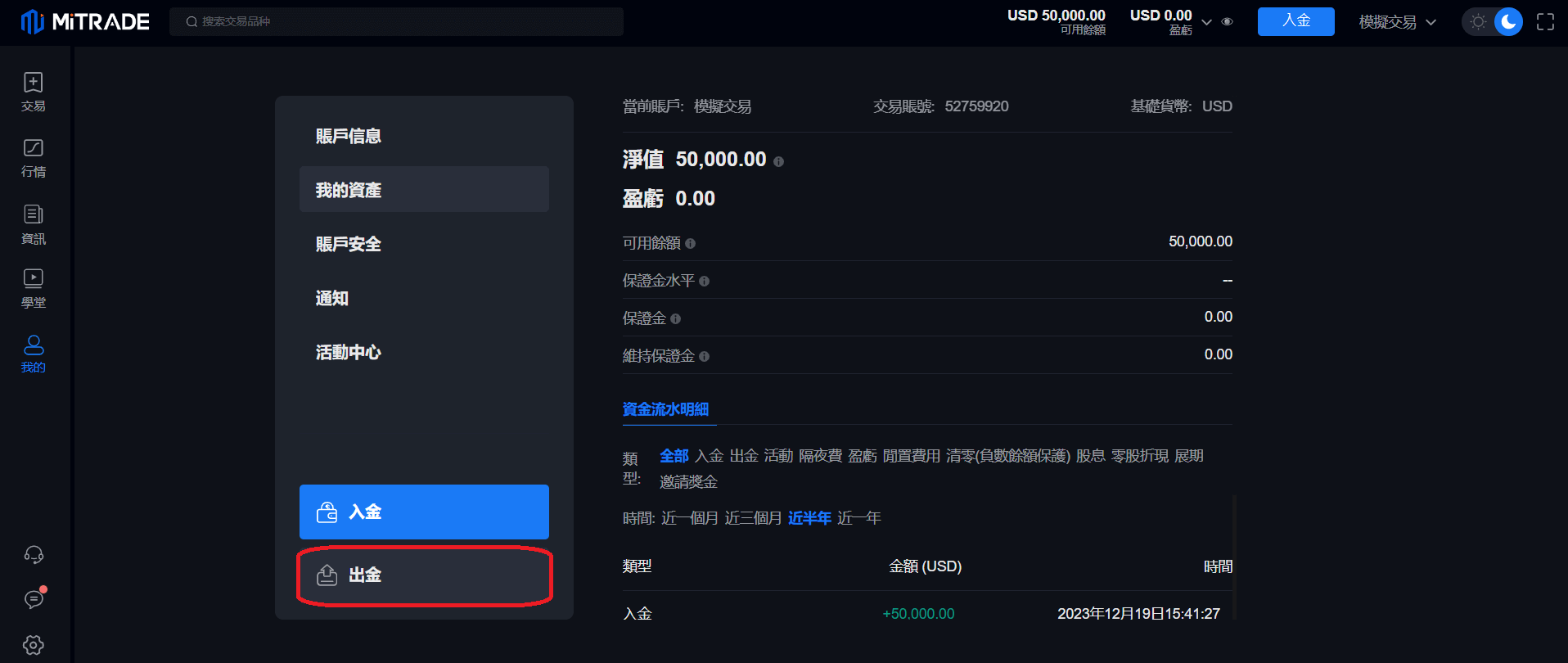
Task: Click the search trading symbols field
Action: (396, 21)
